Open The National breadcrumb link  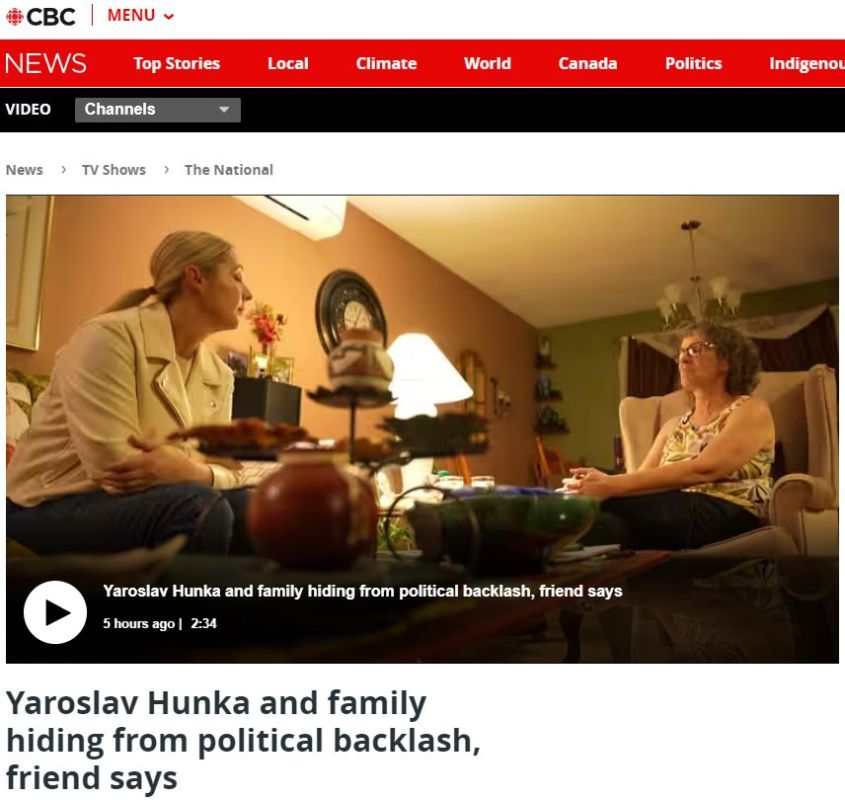[x=229, y=170]
